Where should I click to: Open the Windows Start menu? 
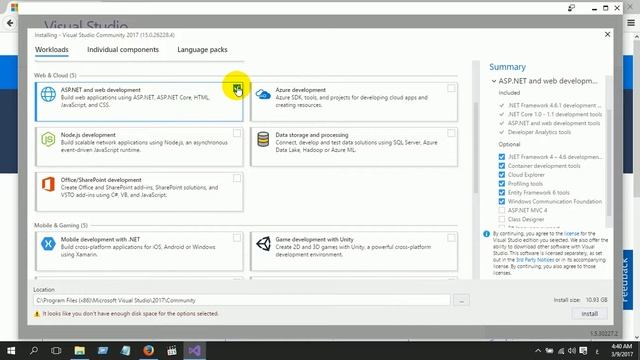11,351
